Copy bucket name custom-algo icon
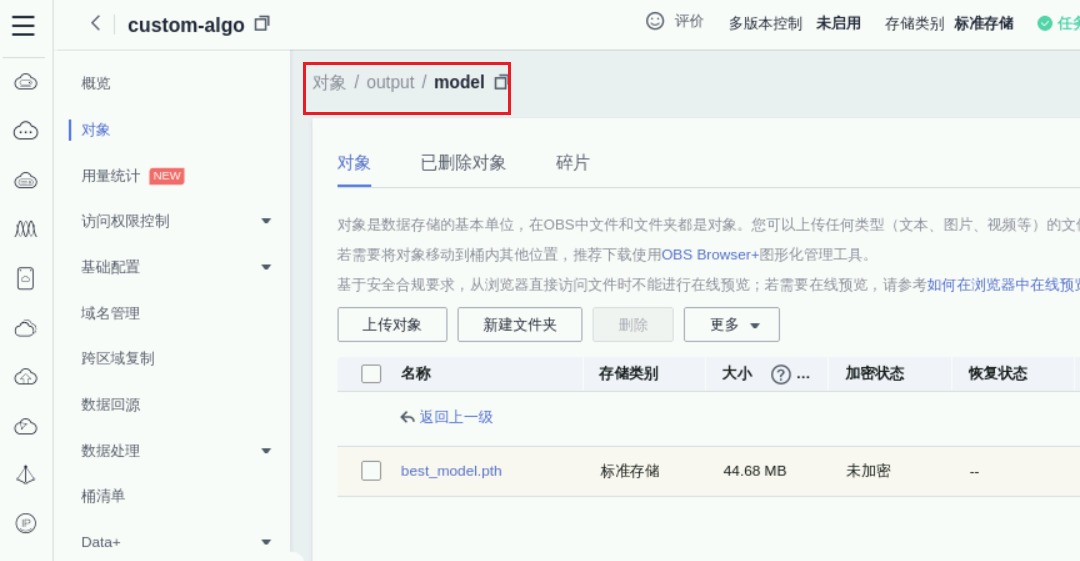Screen dimensions: 1080x561 (x=262, y=24)
